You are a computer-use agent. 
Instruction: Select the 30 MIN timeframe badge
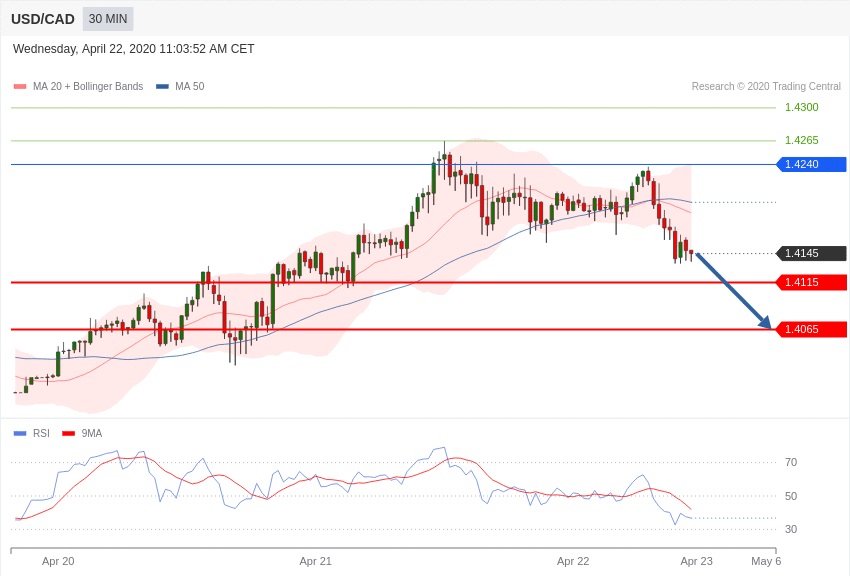point(108,19)
